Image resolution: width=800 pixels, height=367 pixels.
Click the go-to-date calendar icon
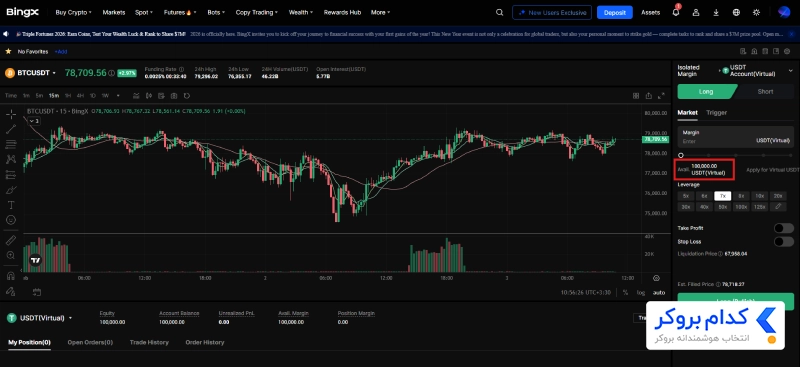click(x=36, y=292)
